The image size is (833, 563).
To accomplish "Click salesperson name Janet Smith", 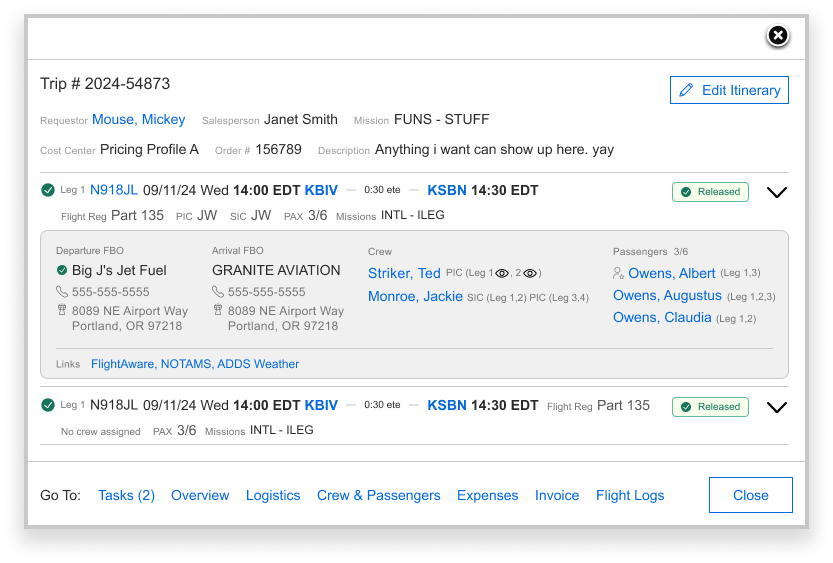I will pos(301,120).
